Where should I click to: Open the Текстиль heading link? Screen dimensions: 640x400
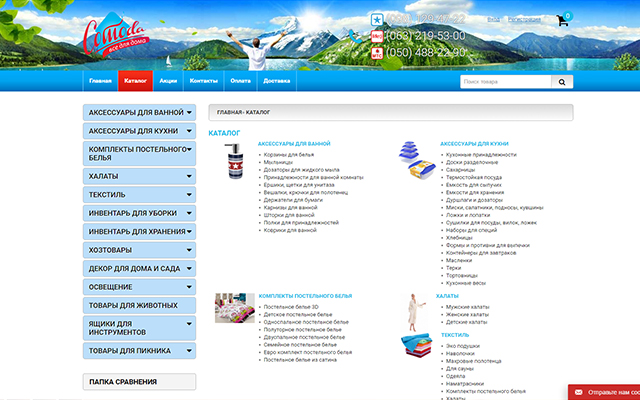click(x=455, y=335)
